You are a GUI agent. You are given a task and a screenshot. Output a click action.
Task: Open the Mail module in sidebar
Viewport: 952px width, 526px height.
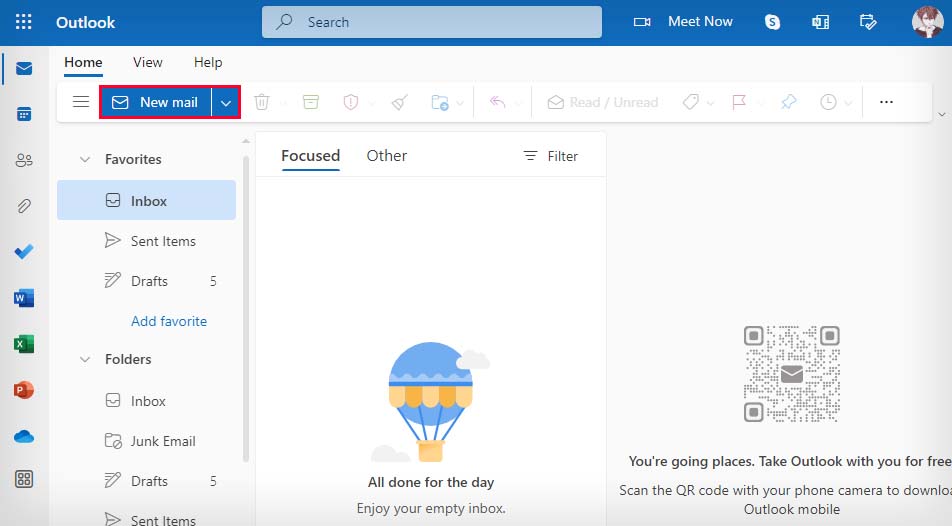(24, 68)
